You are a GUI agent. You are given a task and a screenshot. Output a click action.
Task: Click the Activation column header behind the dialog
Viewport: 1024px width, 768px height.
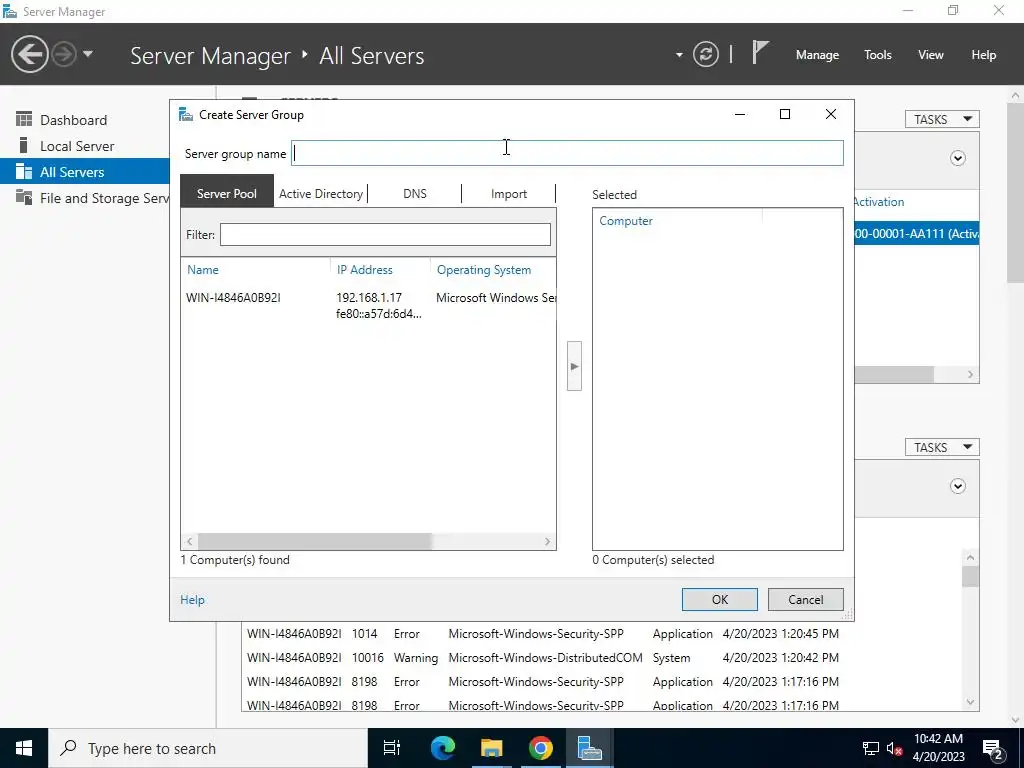879,202
